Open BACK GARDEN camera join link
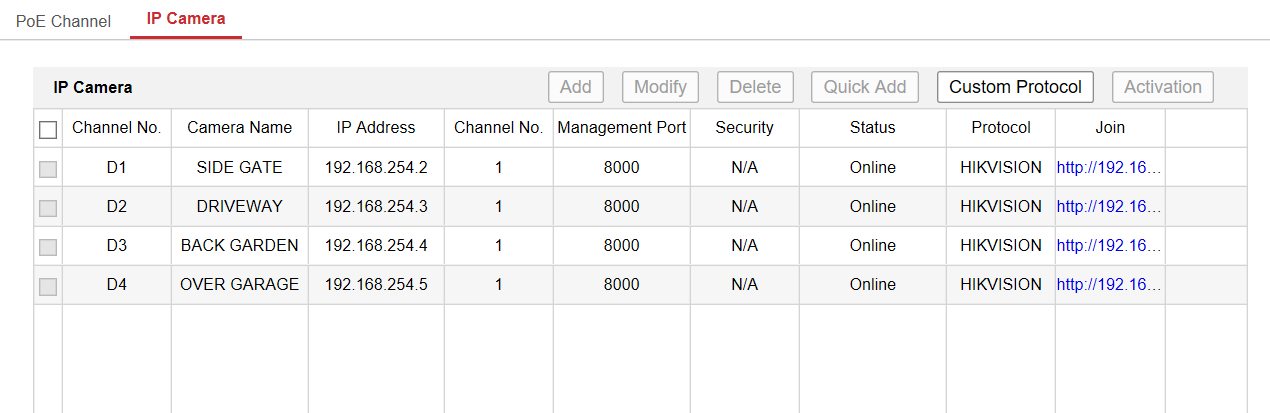The height and width of the screenshot is (413, 1270). click(1109, 246)
